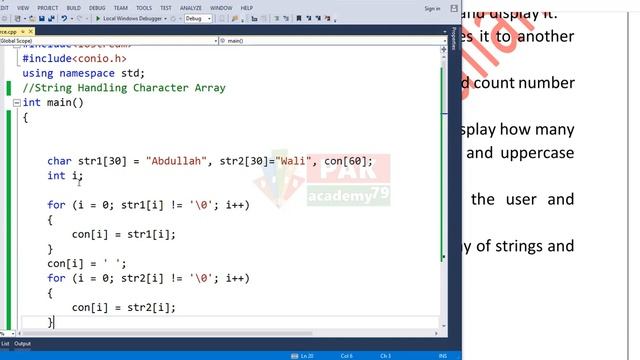Image resolution: width=640 pixels, height=360 pixels.
Task: Click the New Project toolbar icon
Action: (x=18, y=18)
